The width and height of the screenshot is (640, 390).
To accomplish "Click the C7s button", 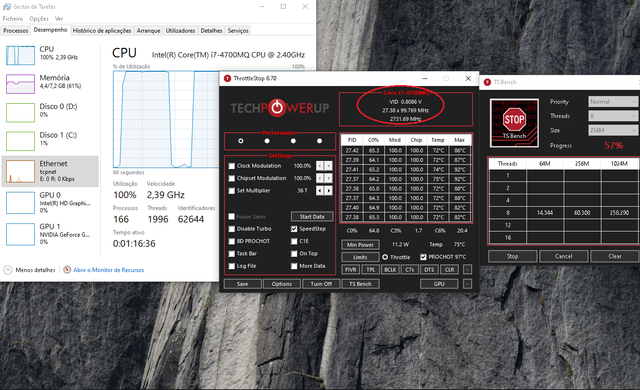I will pyautogui.click(x=410, y=270).
